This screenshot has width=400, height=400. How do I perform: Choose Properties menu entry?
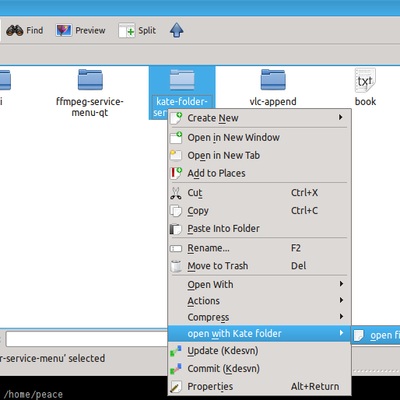[x=259, y=387]
